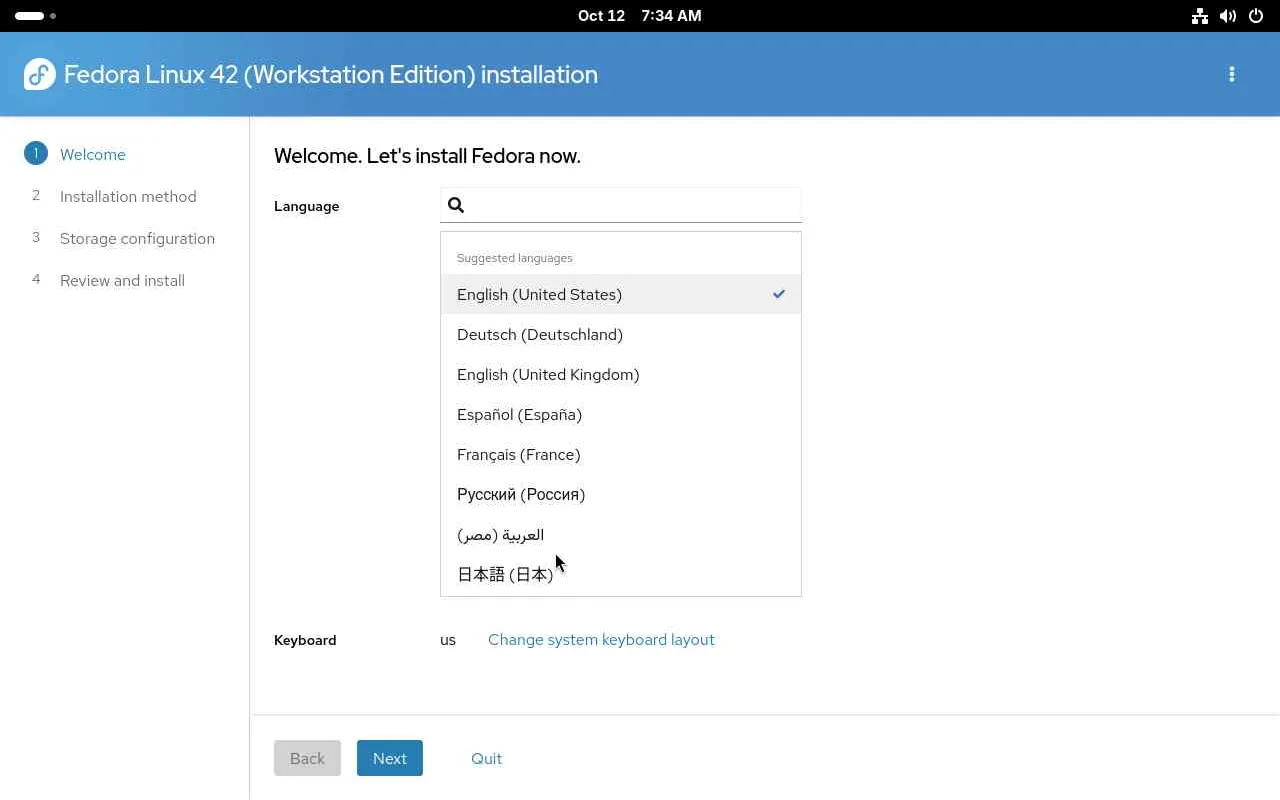Viewport: 1280px width, 800px height.
Task: Click Change system keyboard layout link
Action: click(601, 640)
